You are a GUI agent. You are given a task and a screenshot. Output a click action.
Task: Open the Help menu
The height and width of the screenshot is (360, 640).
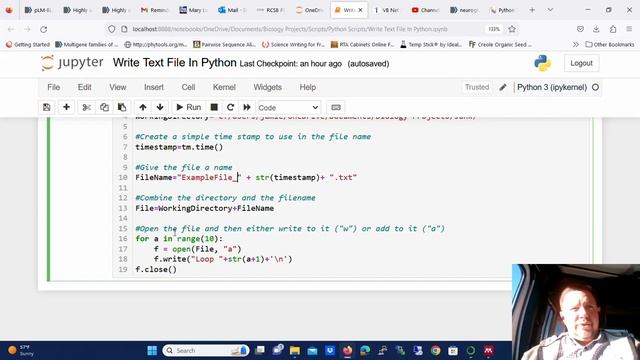[x=308, y=87]
